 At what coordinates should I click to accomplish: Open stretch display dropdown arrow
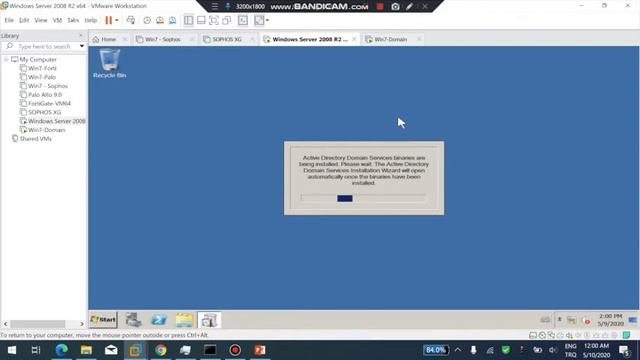[x=267, y=20]
